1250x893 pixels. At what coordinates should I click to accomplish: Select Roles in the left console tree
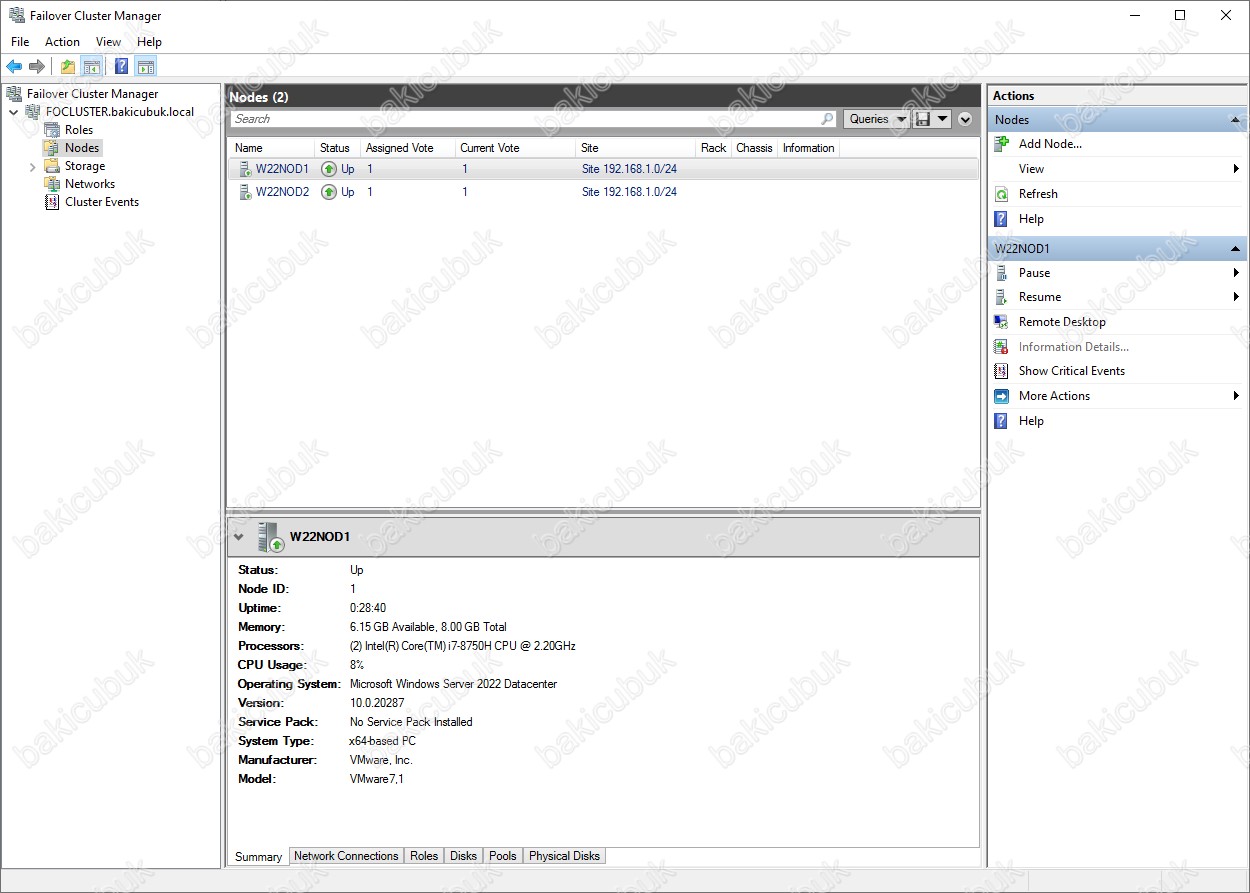[79, 130]
